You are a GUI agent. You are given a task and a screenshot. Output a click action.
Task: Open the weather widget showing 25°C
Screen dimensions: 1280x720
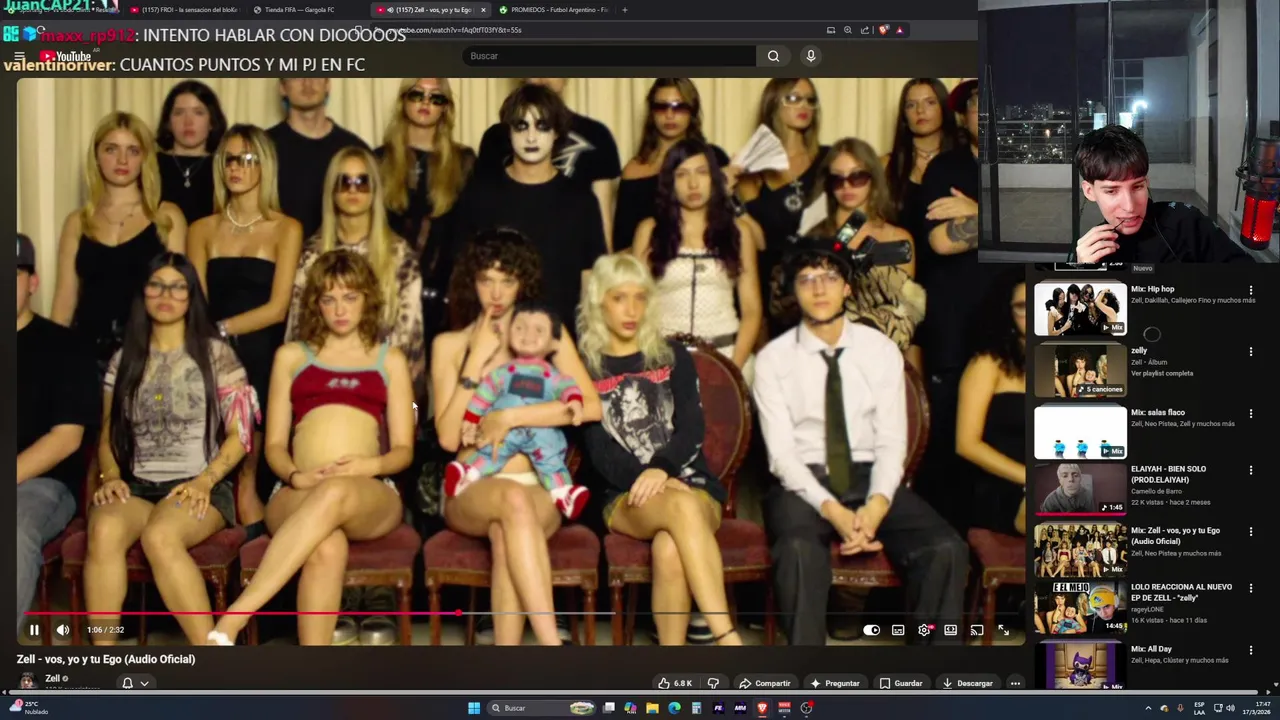(28, 707)
